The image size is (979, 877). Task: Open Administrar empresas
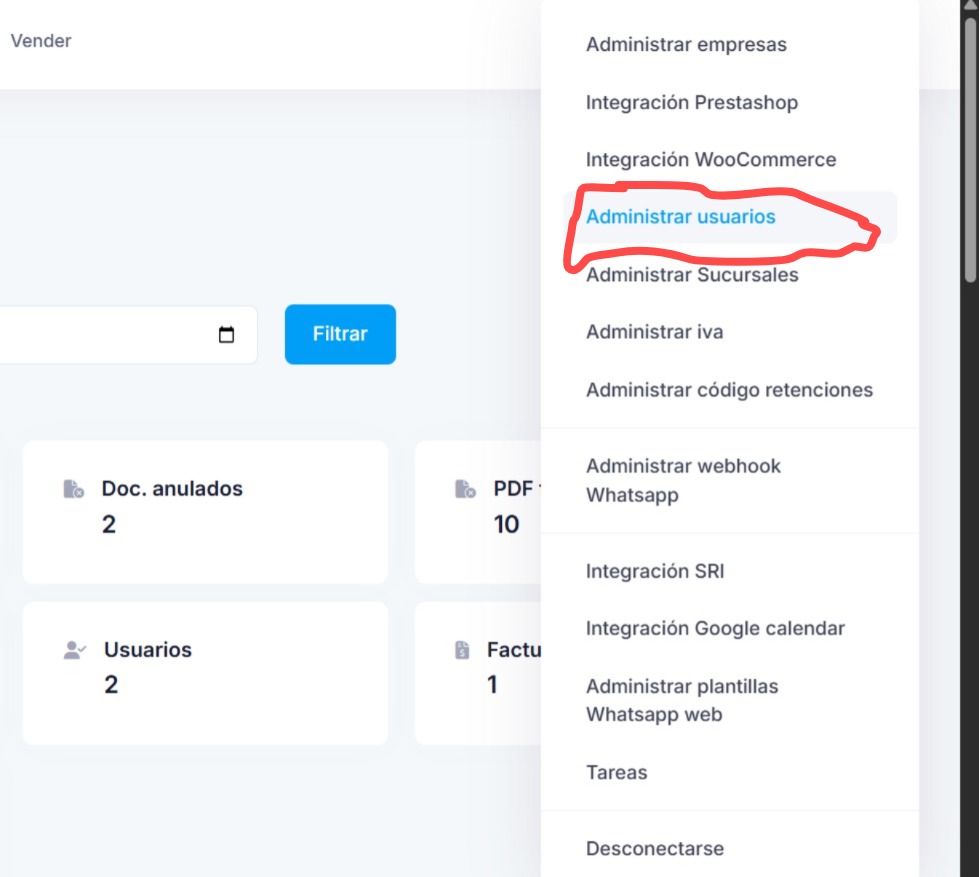(x=687, y=45)
